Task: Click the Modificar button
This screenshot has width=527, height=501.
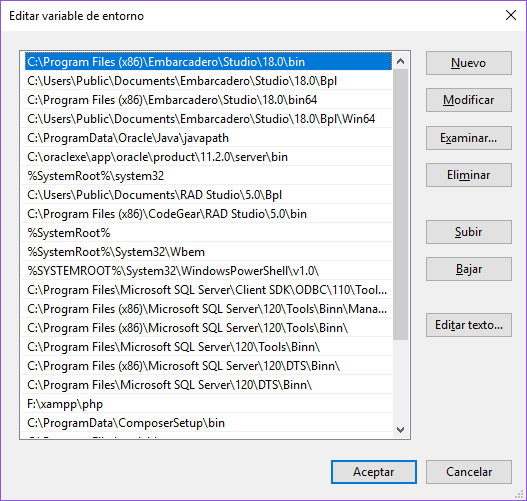Action: point(469,100)
